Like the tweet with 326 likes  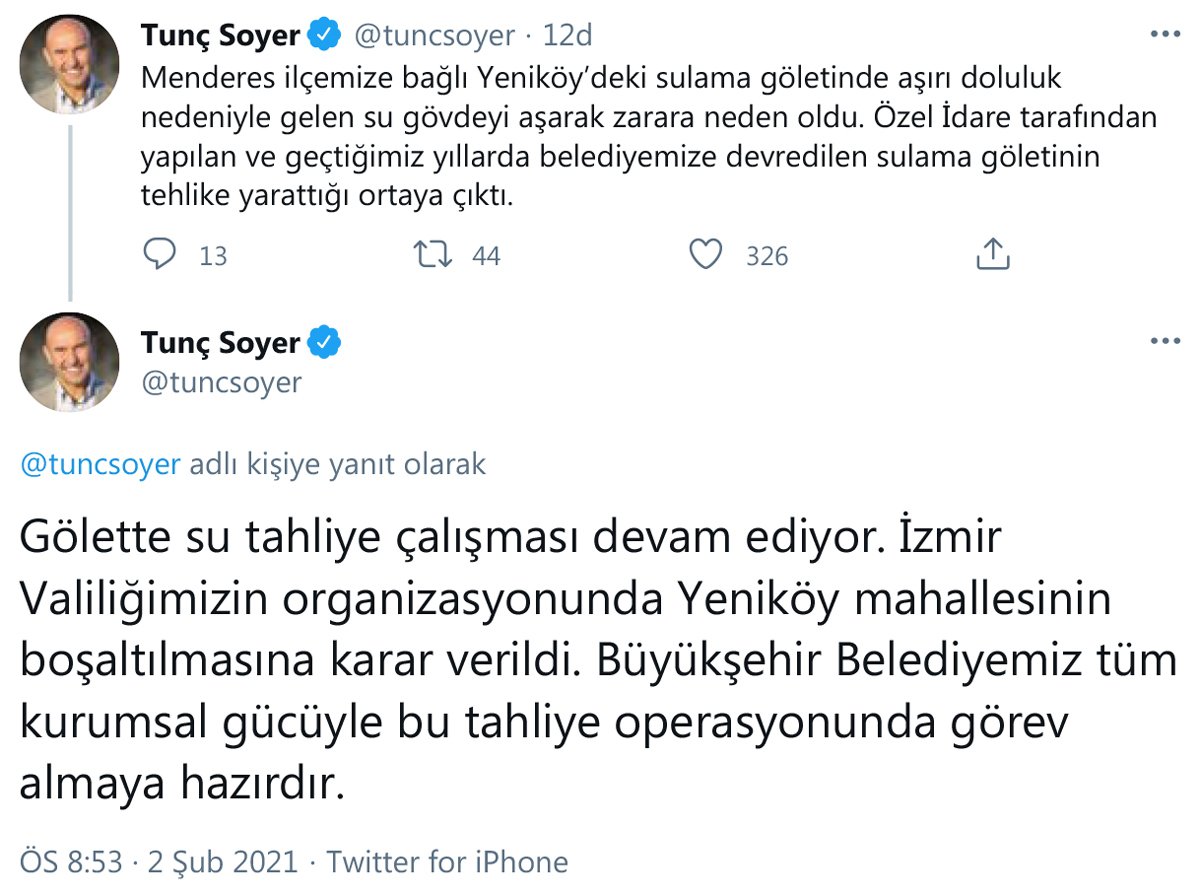(x=707, y=254)
